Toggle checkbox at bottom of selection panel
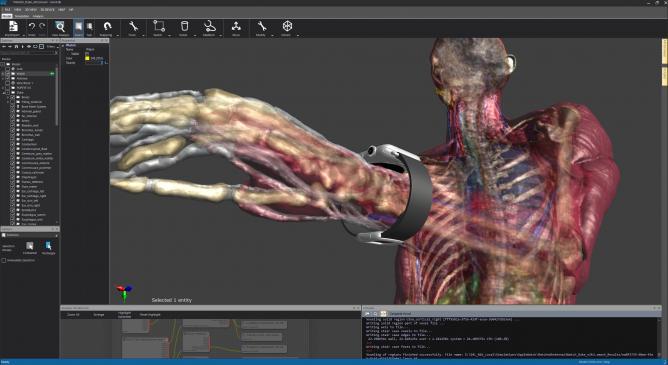The width and height of the screenshot is (668, 365). point(4,260)
